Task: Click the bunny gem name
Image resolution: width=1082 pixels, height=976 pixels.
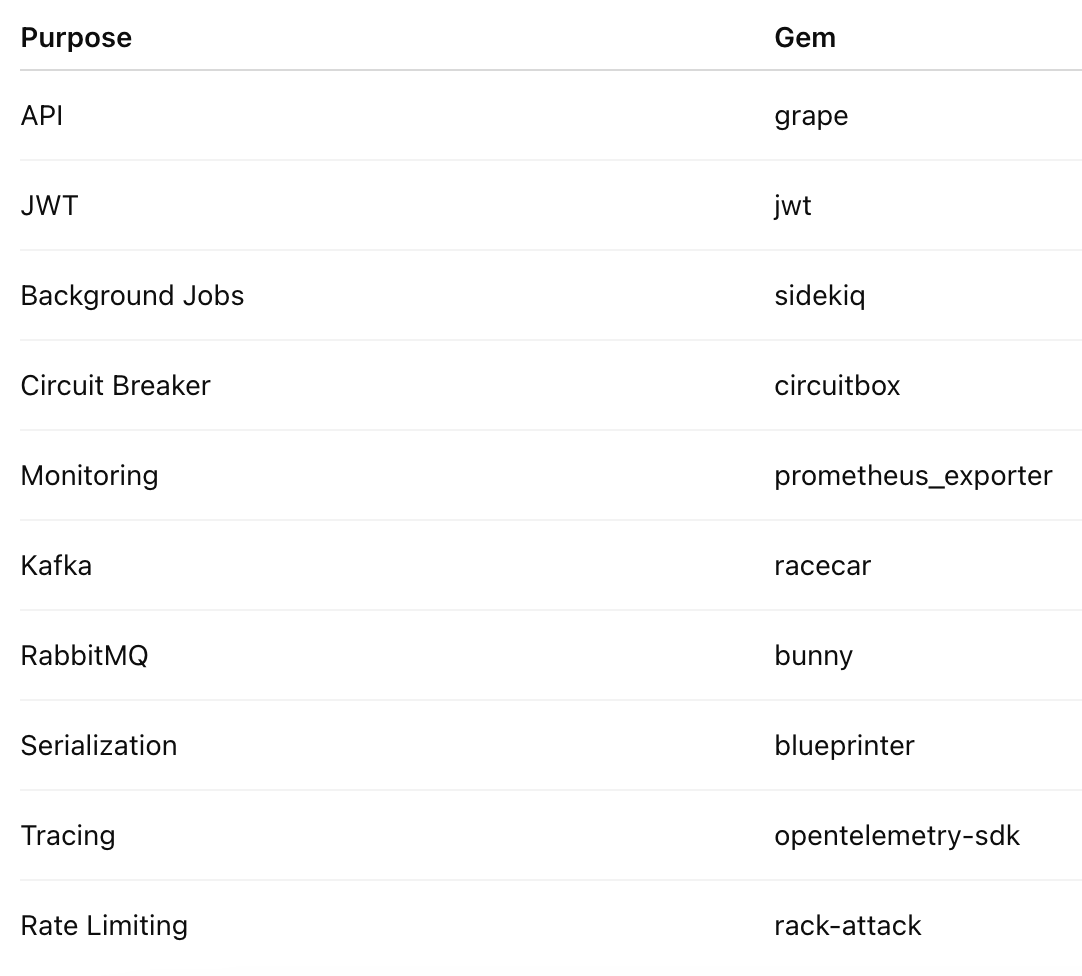Action: click(x=814, y=656)
